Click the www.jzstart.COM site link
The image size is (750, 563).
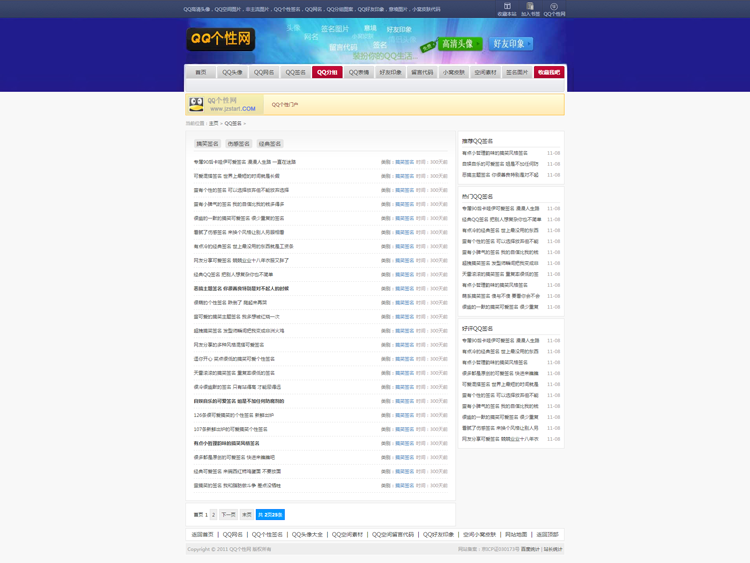point(232,109)
